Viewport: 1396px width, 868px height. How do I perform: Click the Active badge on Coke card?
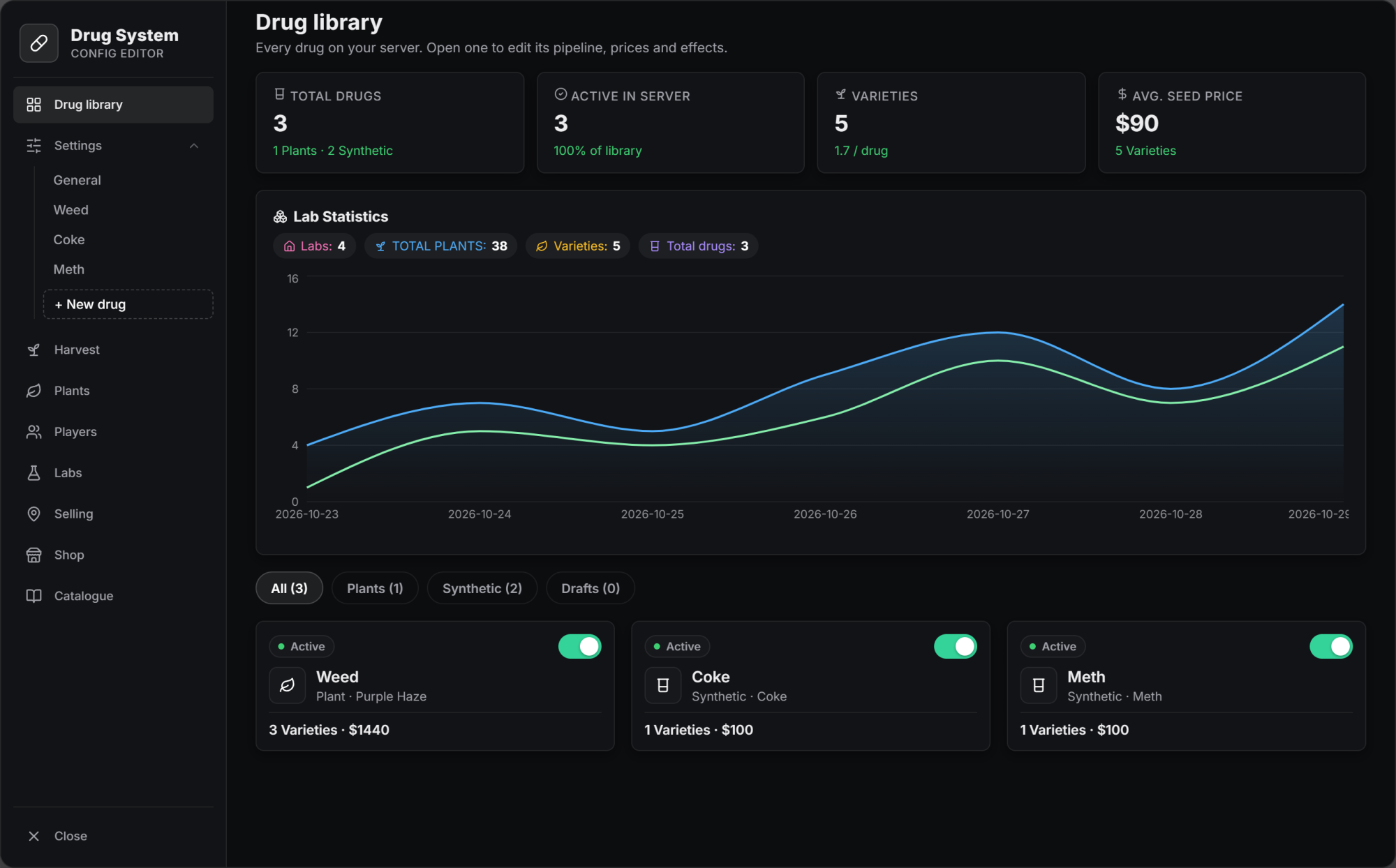pos(677,647)
